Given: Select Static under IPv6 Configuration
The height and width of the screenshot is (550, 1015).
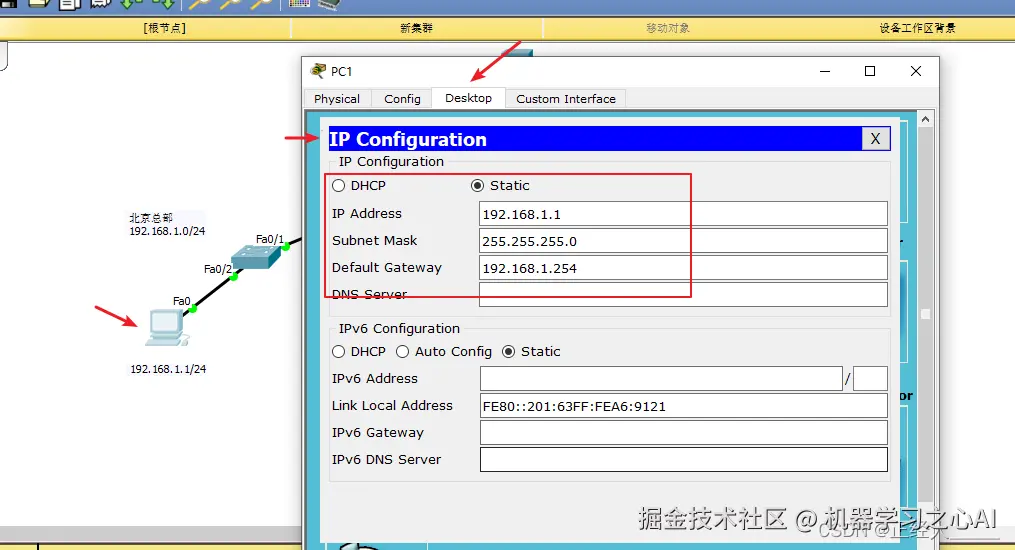Looking at the screenshot, I should point(509,351).
